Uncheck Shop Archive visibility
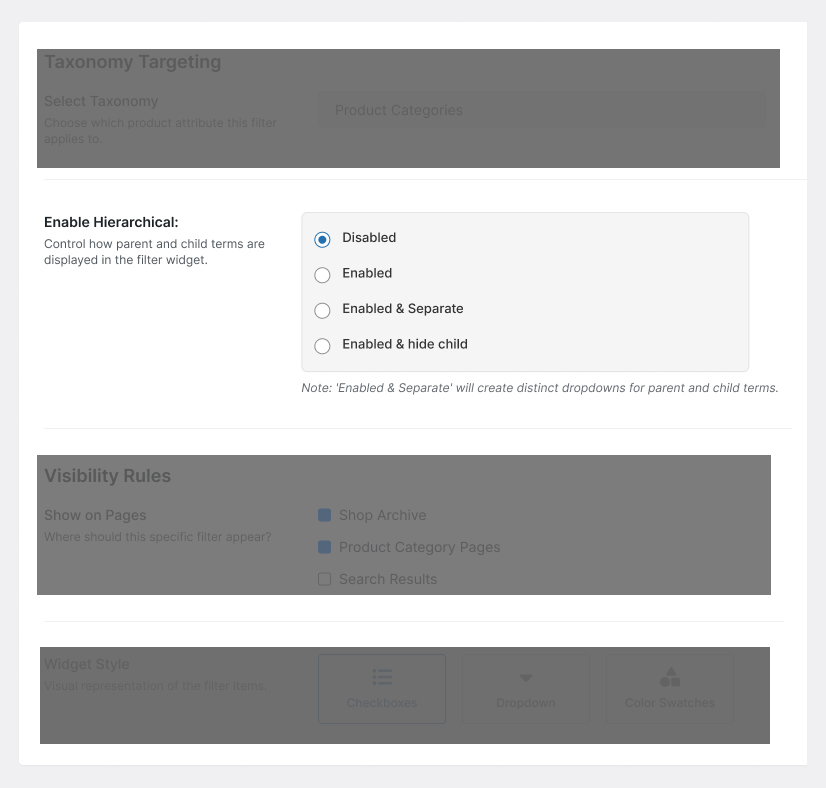This screenshot has width=826, height=788. [324, 515]
